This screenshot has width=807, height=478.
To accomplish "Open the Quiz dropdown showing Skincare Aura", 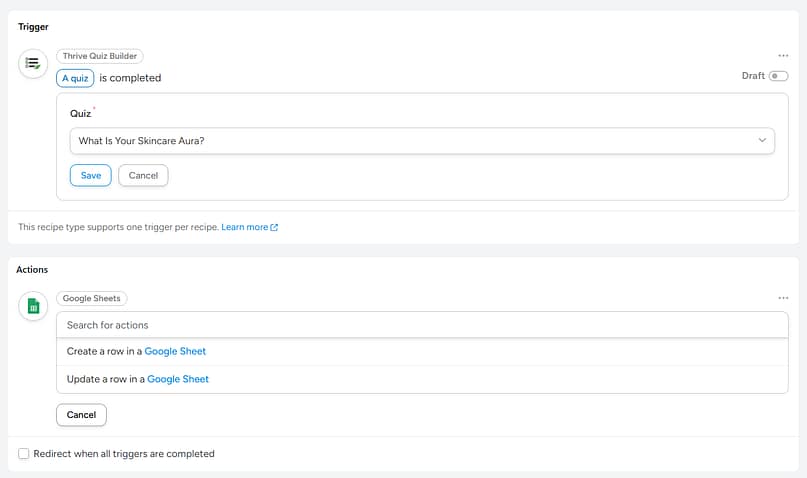I will [422, 141].
